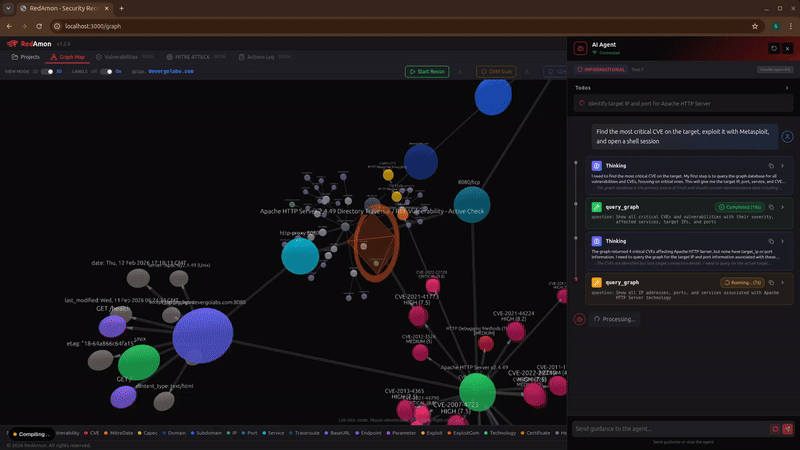
Task: Download recon results icon next to Start Recon
Action: (460, 71)
